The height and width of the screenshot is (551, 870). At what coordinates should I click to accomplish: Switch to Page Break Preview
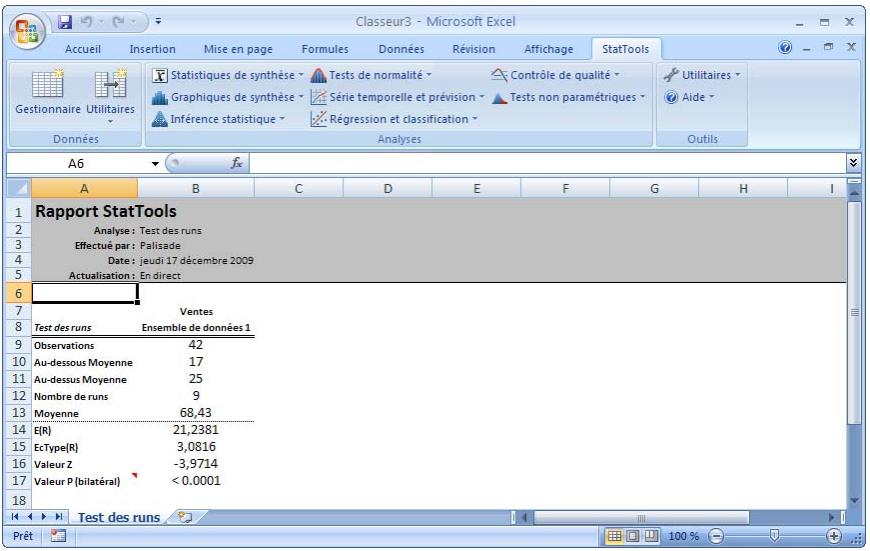651,536
